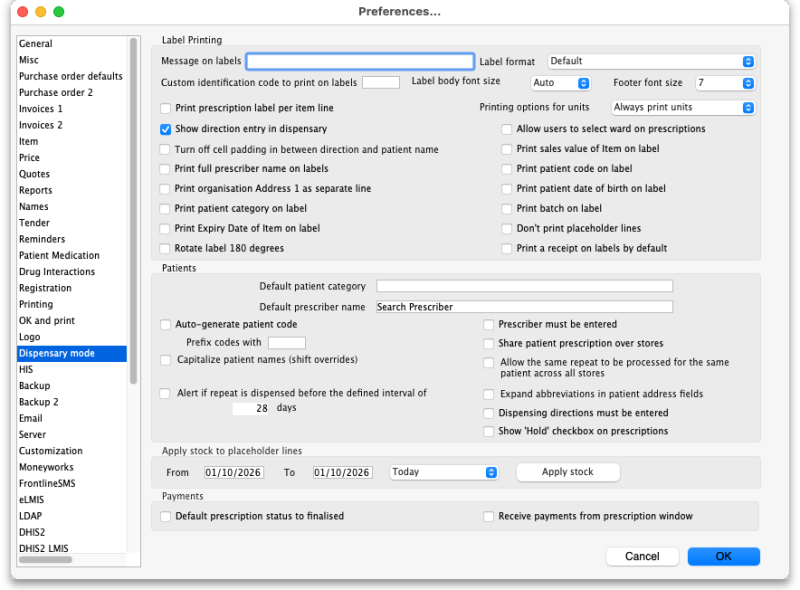Enable Print patient category on label
The height and width of the screenshot is (590, 800).
coord(165,209)
